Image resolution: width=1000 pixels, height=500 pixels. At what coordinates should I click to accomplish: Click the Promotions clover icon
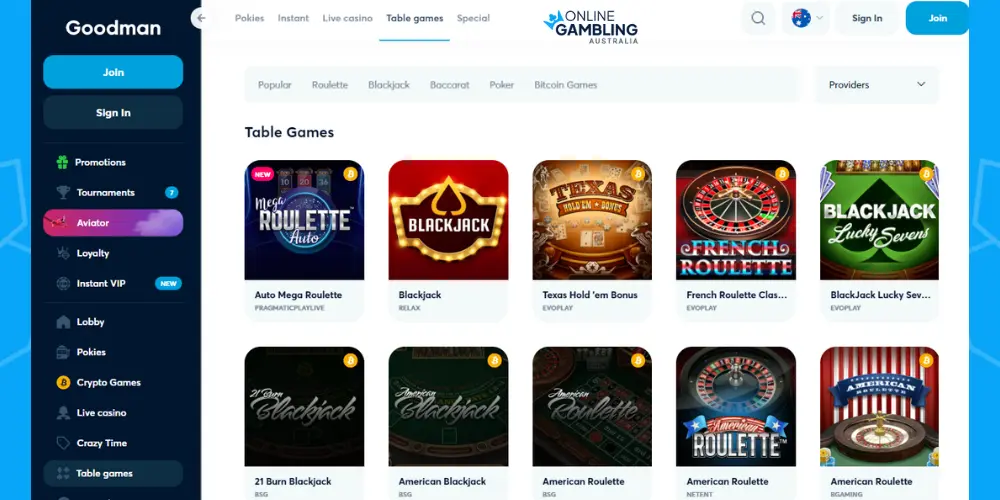[62, 162]
